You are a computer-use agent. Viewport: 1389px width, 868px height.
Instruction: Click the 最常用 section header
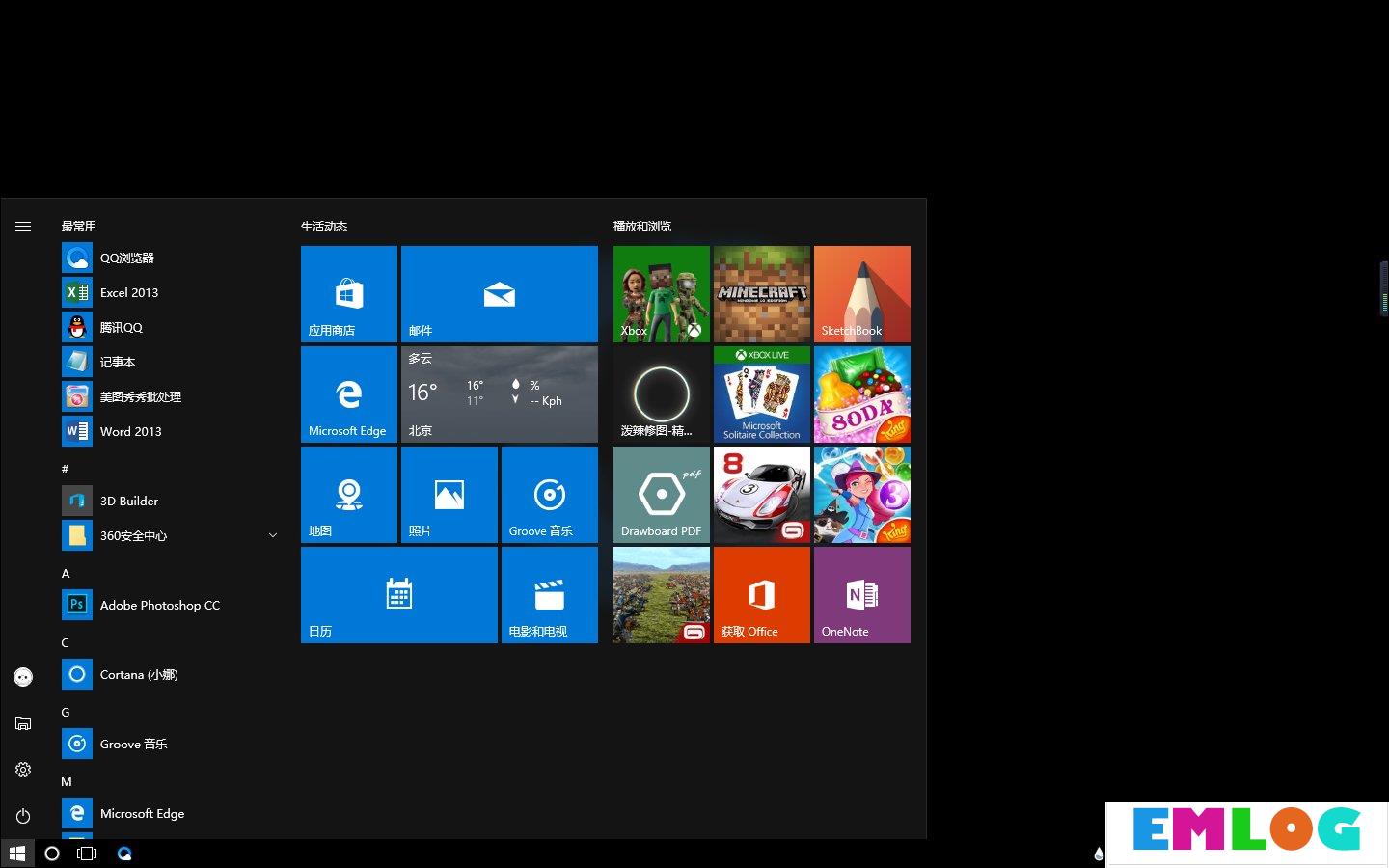[x=79, y=226]
